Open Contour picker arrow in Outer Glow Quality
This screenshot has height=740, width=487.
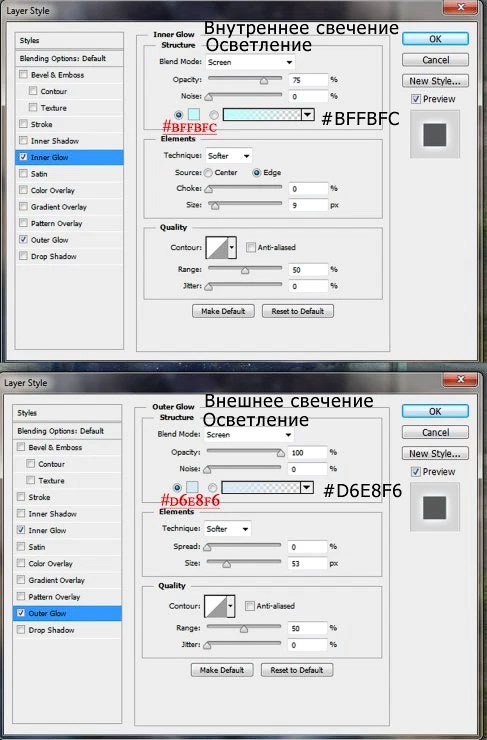coord(230,606)
